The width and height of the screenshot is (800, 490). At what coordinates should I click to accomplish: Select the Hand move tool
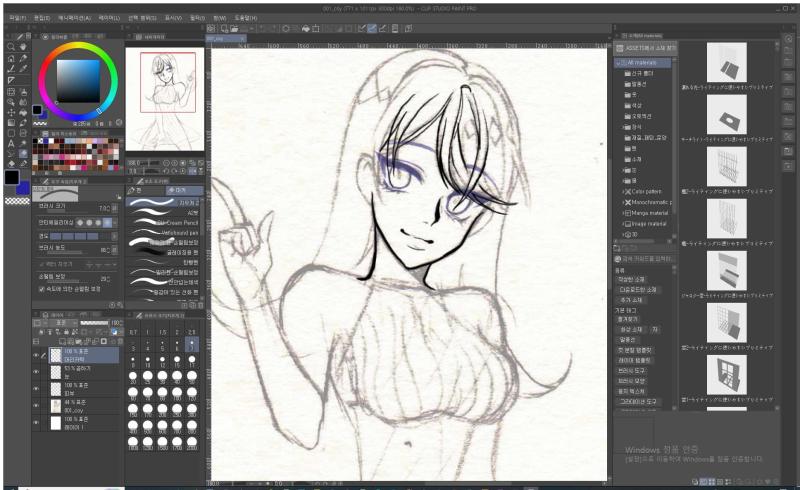click(x=23, y=47)
